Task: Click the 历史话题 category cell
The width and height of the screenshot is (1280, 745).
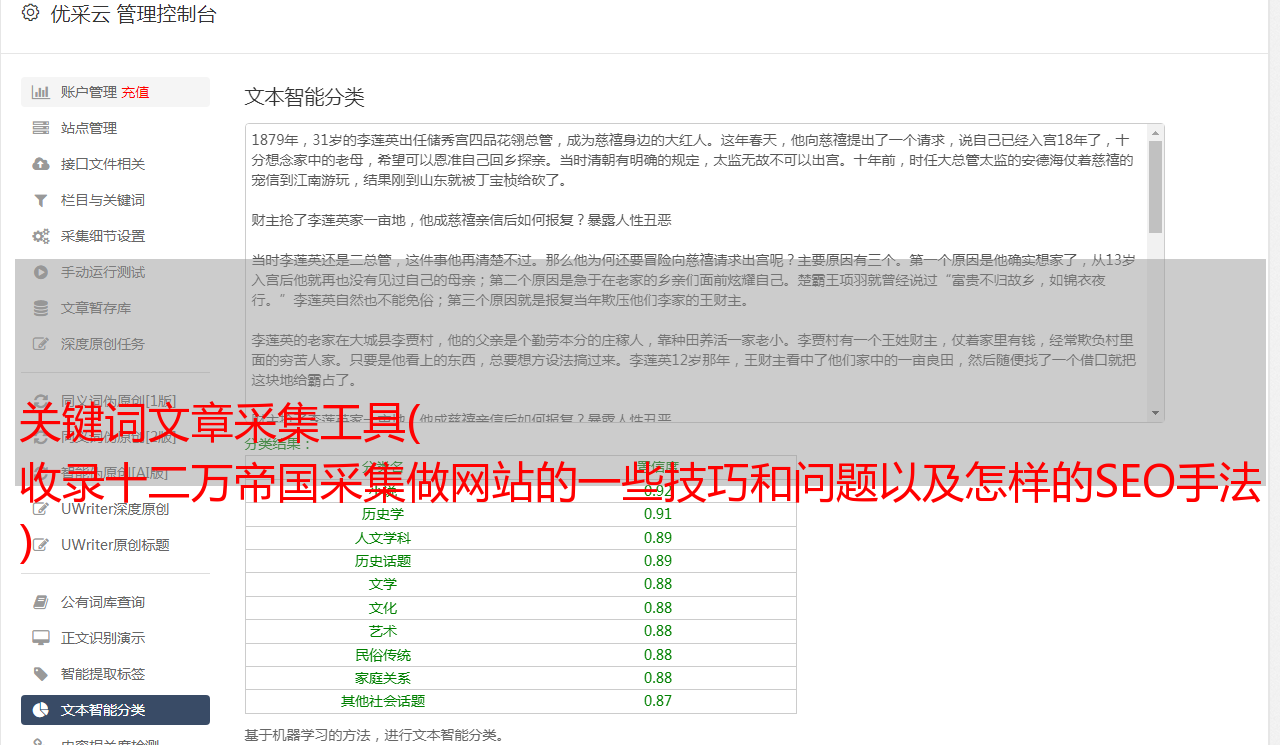Action: click(x=383, y=561)
